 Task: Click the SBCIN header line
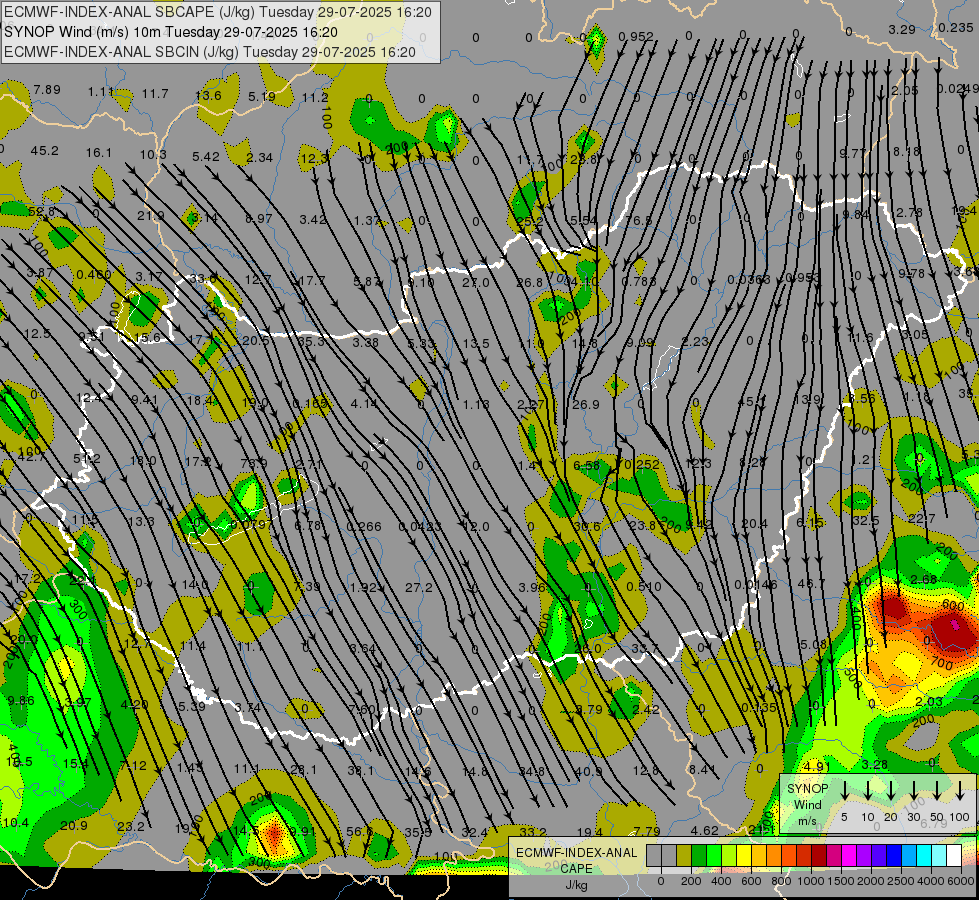coord(210,52)
